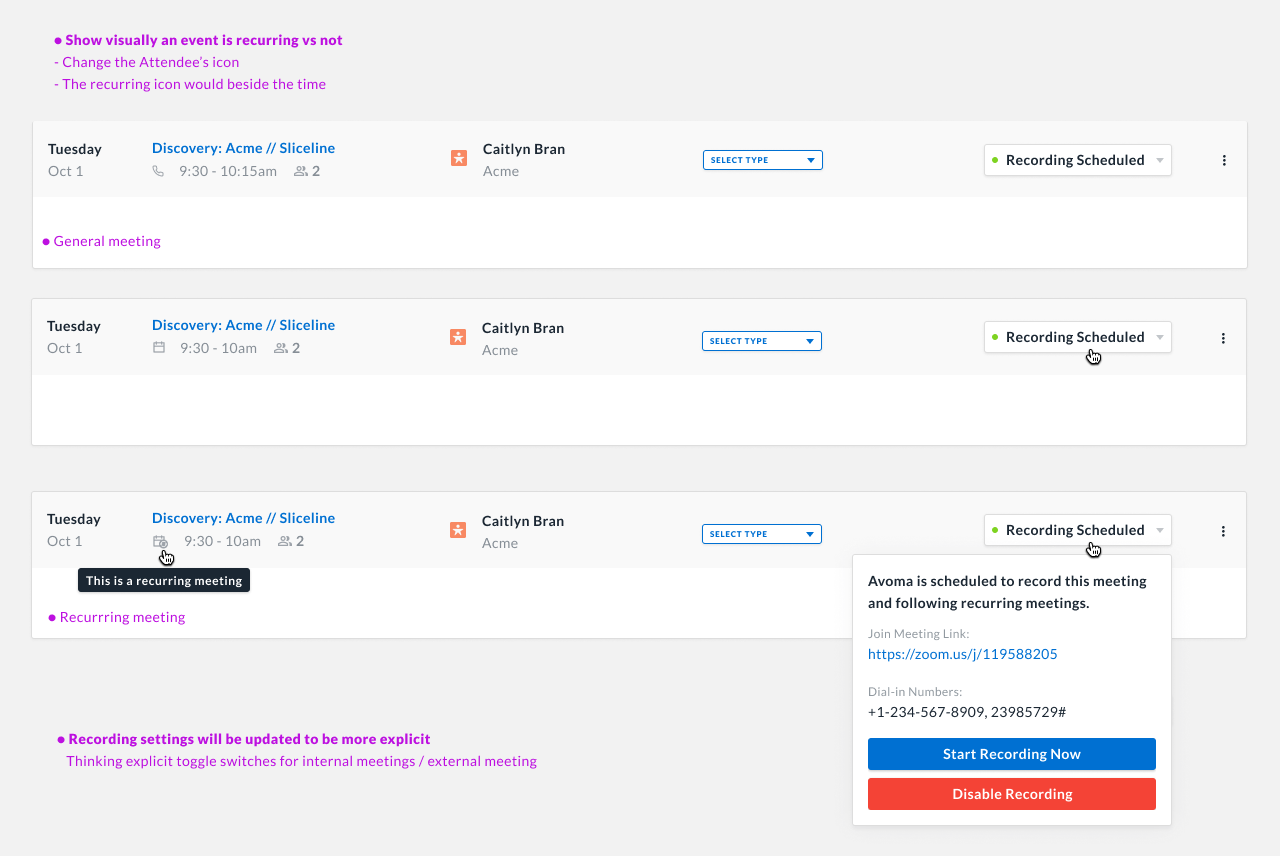Click the Dial-in Numbers label
This screenshot has height=856, width=1280.
click(x=915, y=691)
